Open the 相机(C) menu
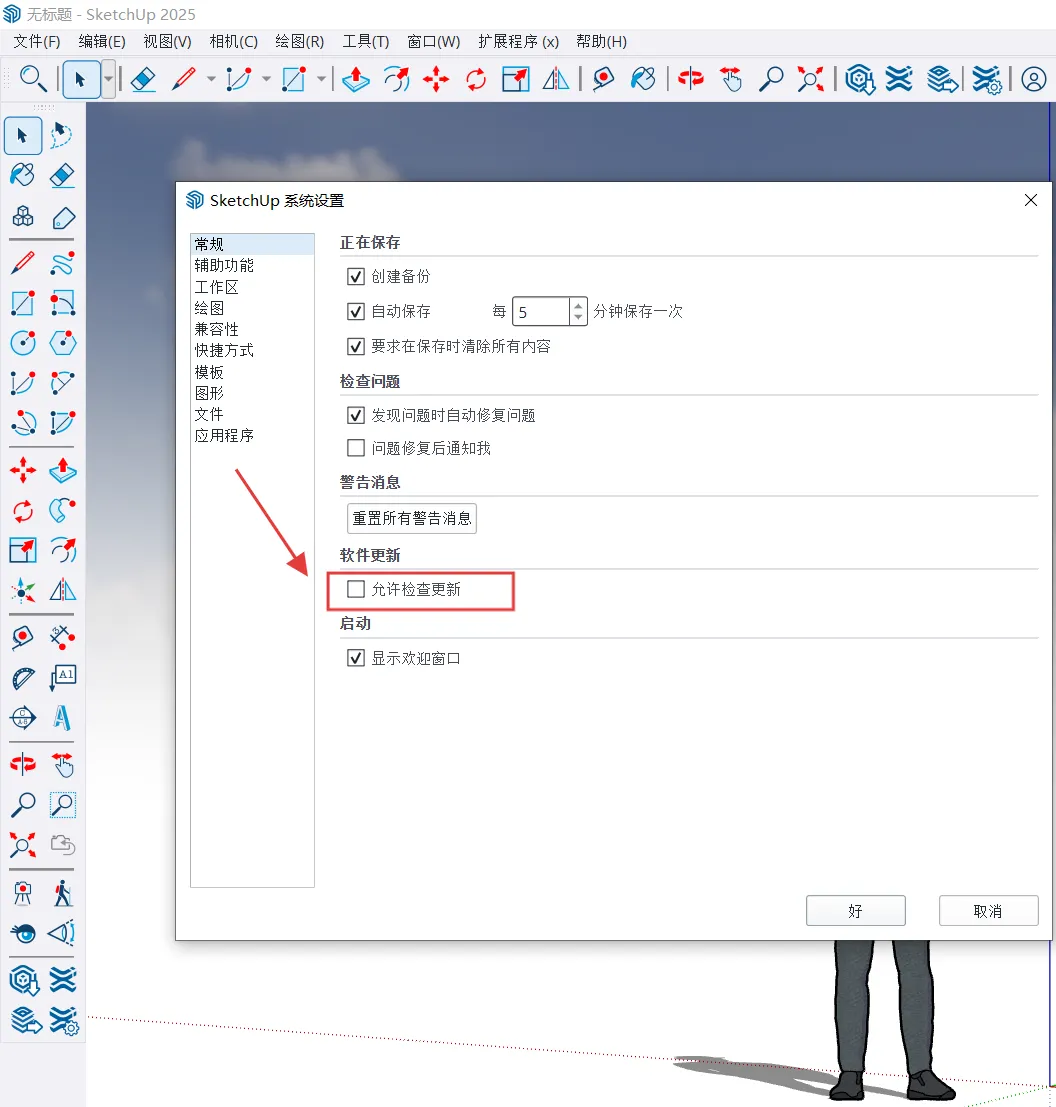The image size is (1056, 1107). [234, 42]
